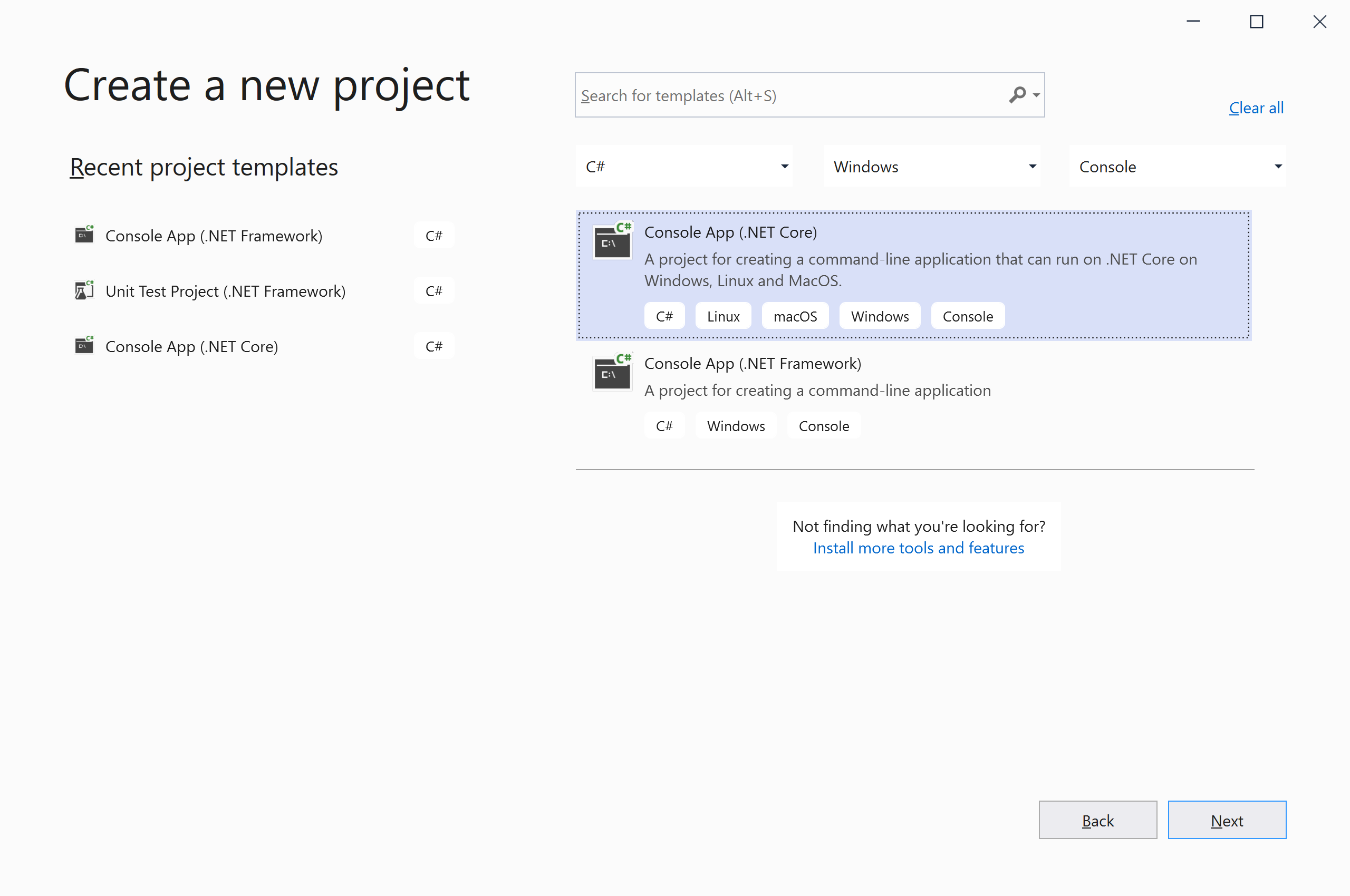Click Console App (.NET Core) template icon

tap(612, 241)
